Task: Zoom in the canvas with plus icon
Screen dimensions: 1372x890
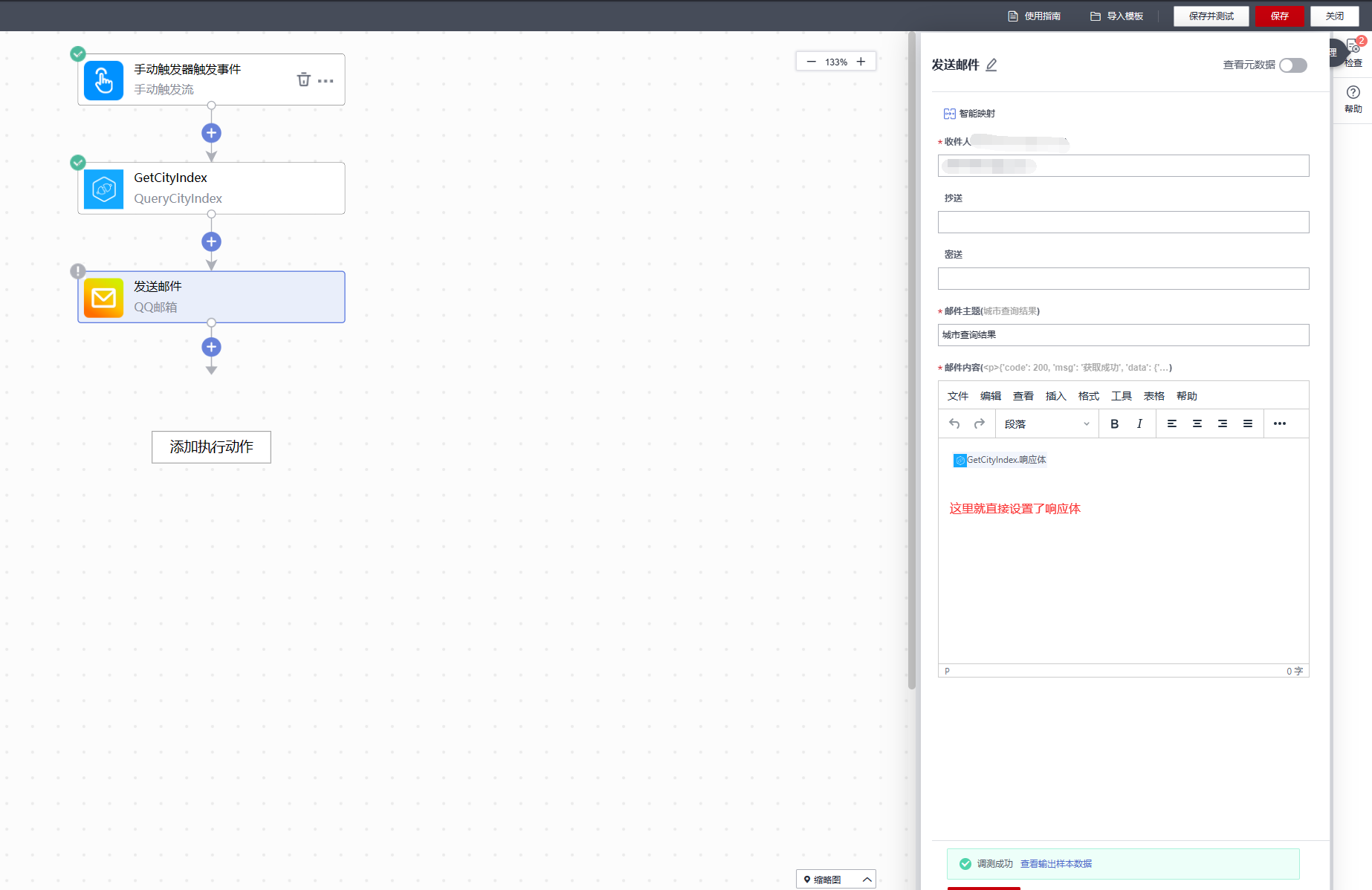Action: point(861,62)
